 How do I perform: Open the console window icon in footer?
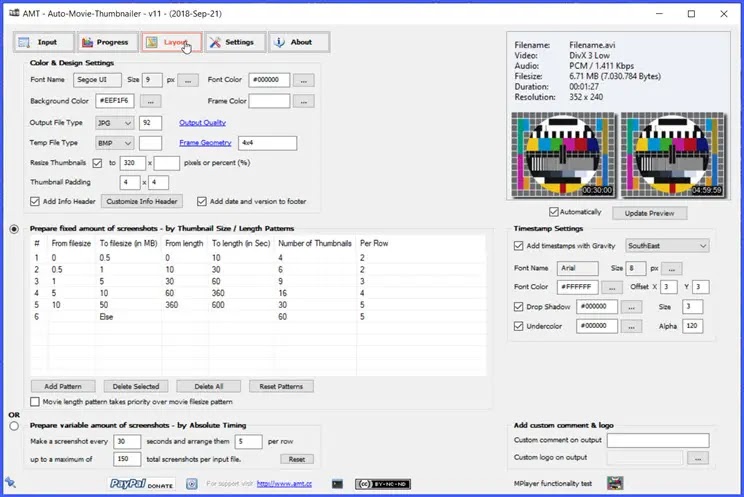337,484
